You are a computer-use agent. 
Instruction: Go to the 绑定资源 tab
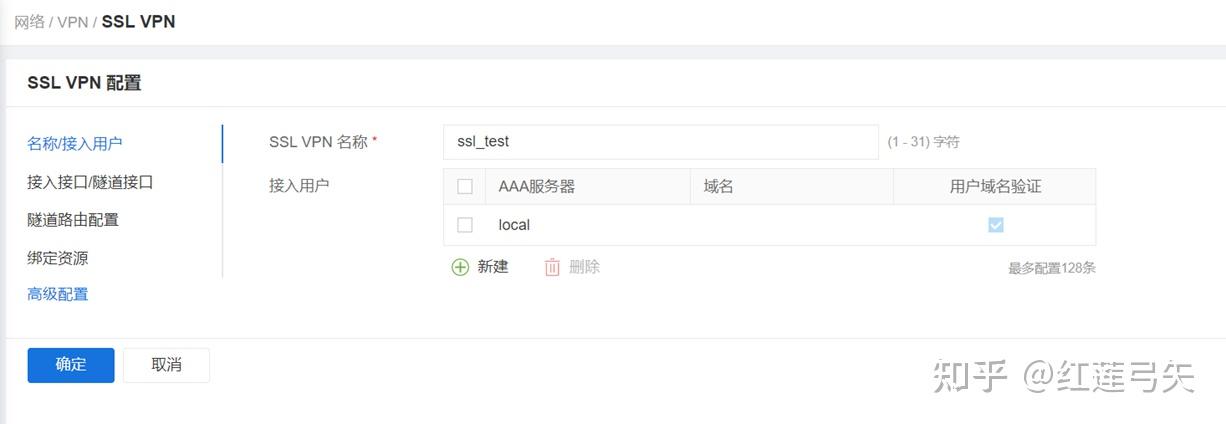click(x=58, y=257)
